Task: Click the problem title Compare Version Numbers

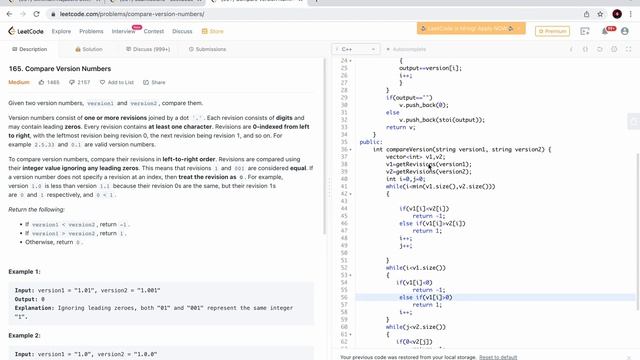Action: point(60,69)
